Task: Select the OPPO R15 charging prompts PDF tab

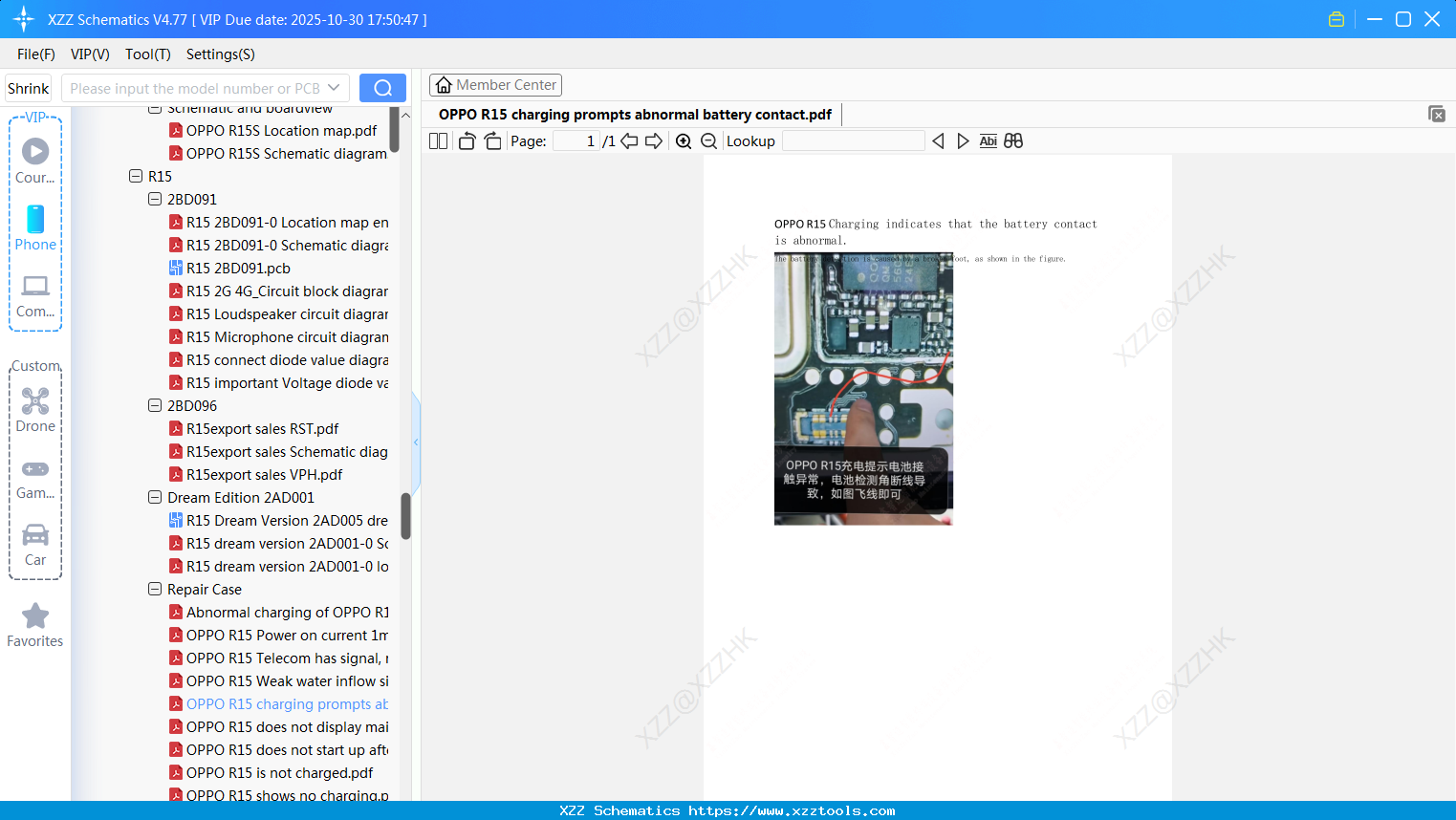Action: coord(635,115)
